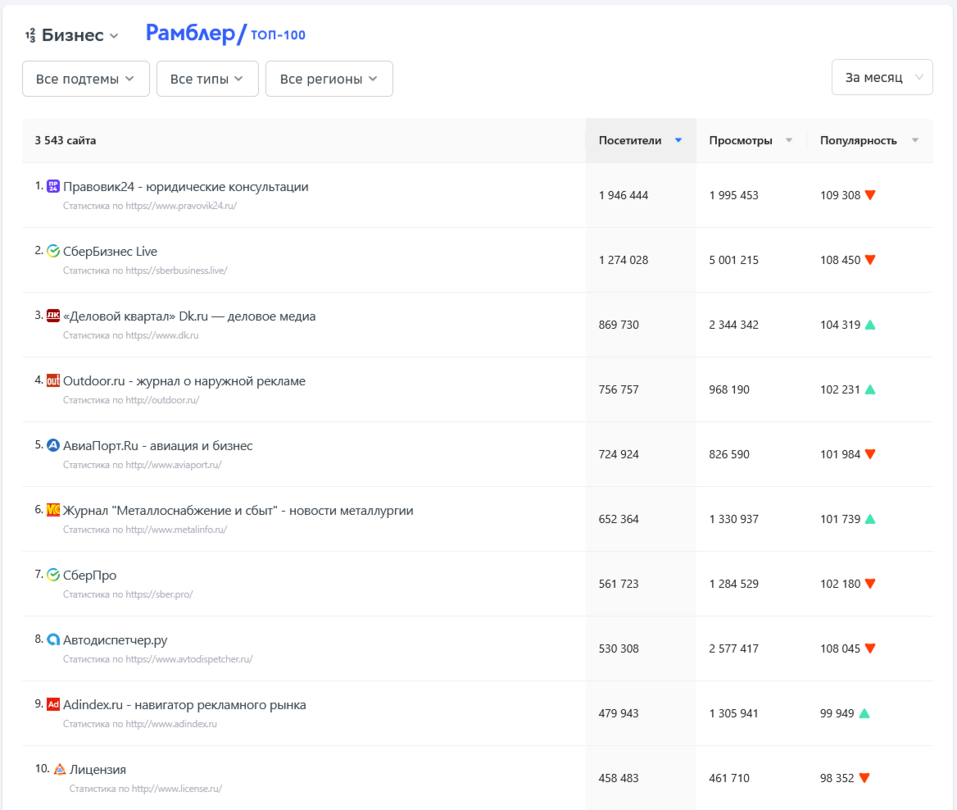Sort table by Просмотры column
The height and width of the screenshot is (810, 957).
click(750, 141)
